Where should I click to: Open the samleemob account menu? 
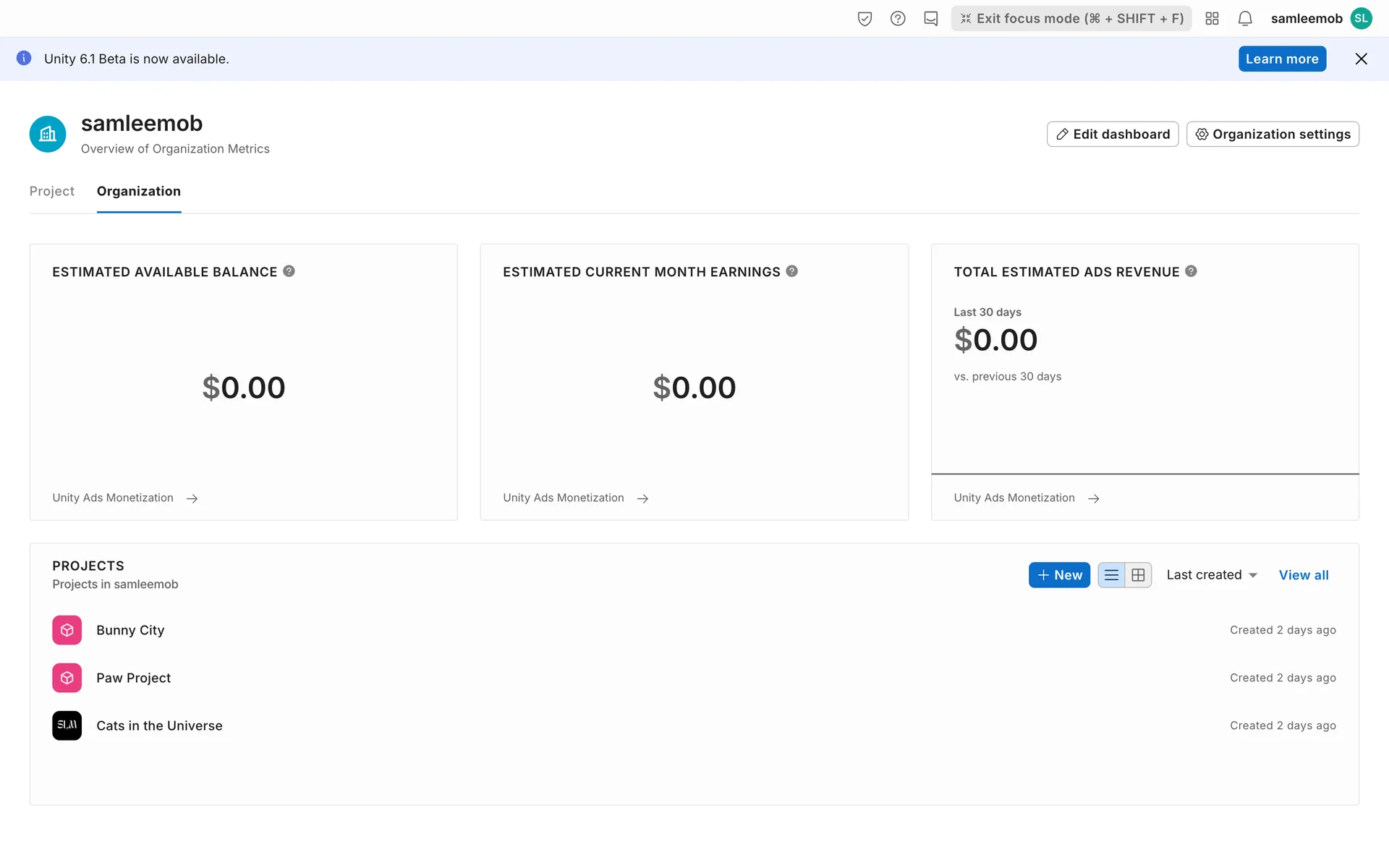[1306, 19]
